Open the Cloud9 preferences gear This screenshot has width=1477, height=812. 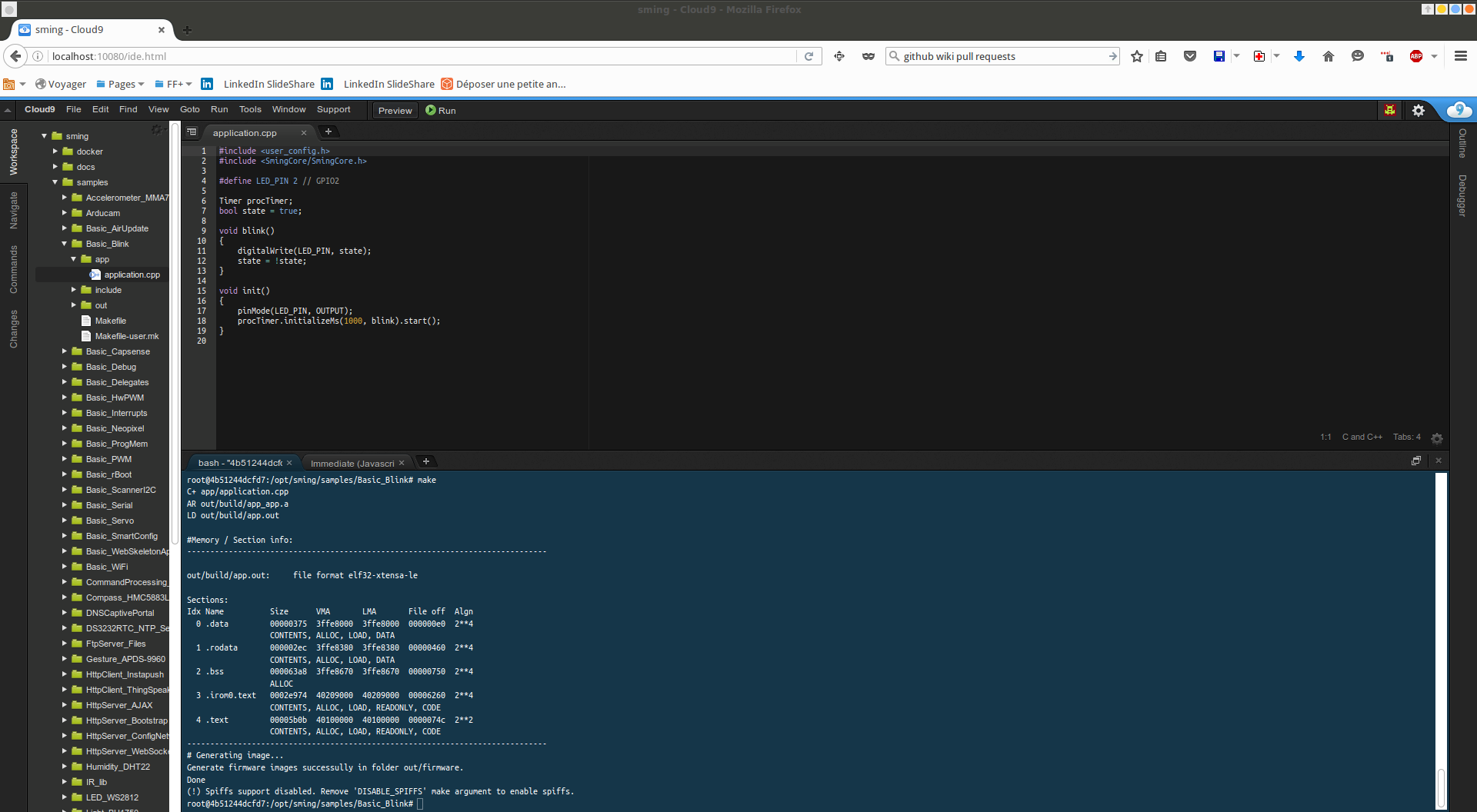(1419, 110)
